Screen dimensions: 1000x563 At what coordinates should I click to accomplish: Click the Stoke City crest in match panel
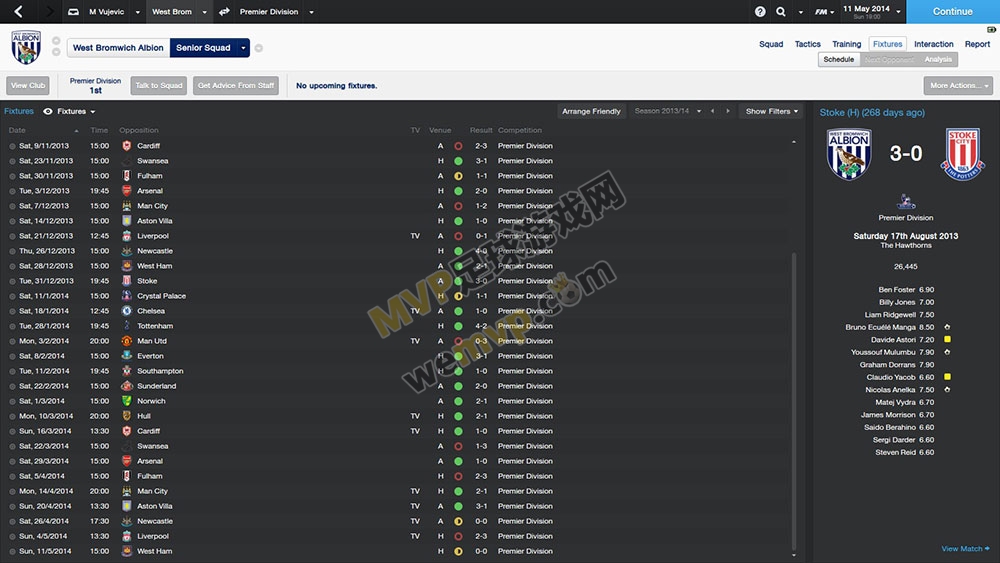(x=962, y=154)
